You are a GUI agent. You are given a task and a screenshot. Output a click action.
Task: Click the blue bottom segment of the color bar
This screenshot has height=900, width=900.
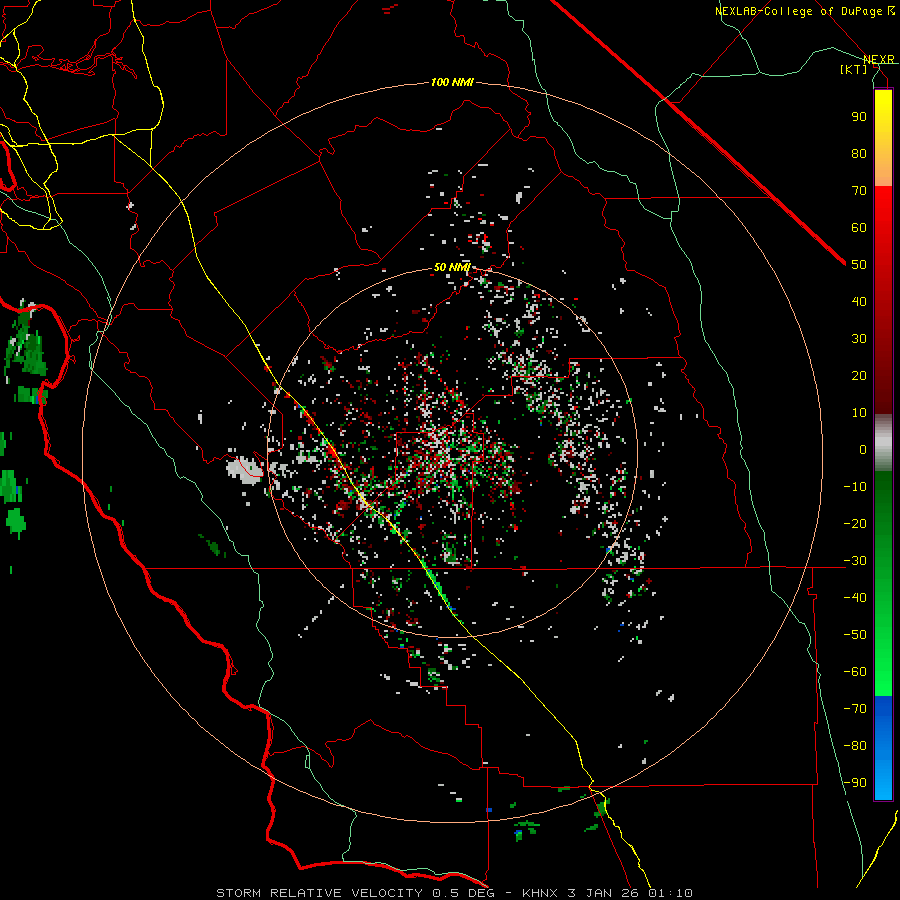[x=883, y=748]
